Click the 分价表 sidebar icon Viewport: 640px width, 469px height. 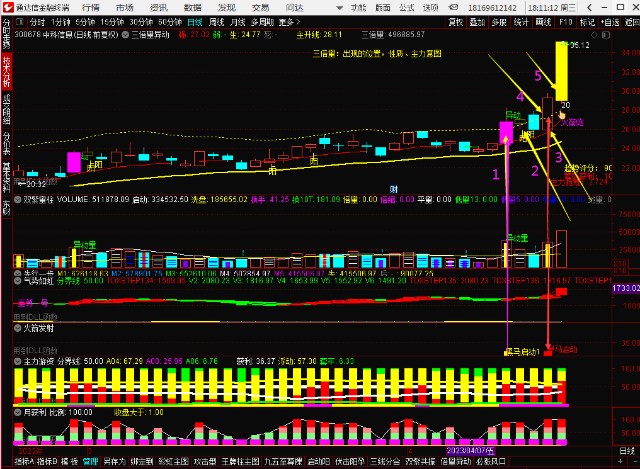click(7, 140)
